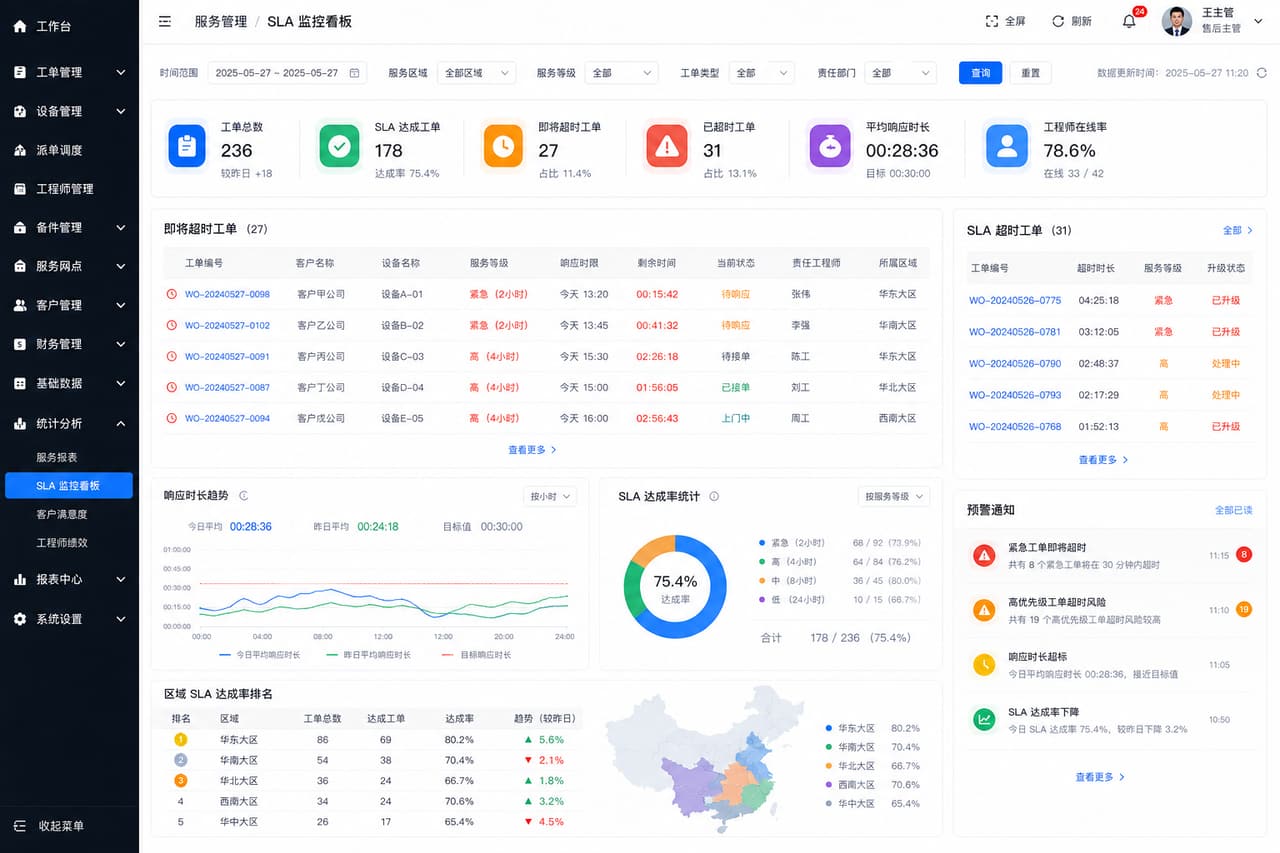This screenshot has height=853, width=1280.
Task: Click the 刷新 refresh icon in header
Action: (x=1058, y=21)
